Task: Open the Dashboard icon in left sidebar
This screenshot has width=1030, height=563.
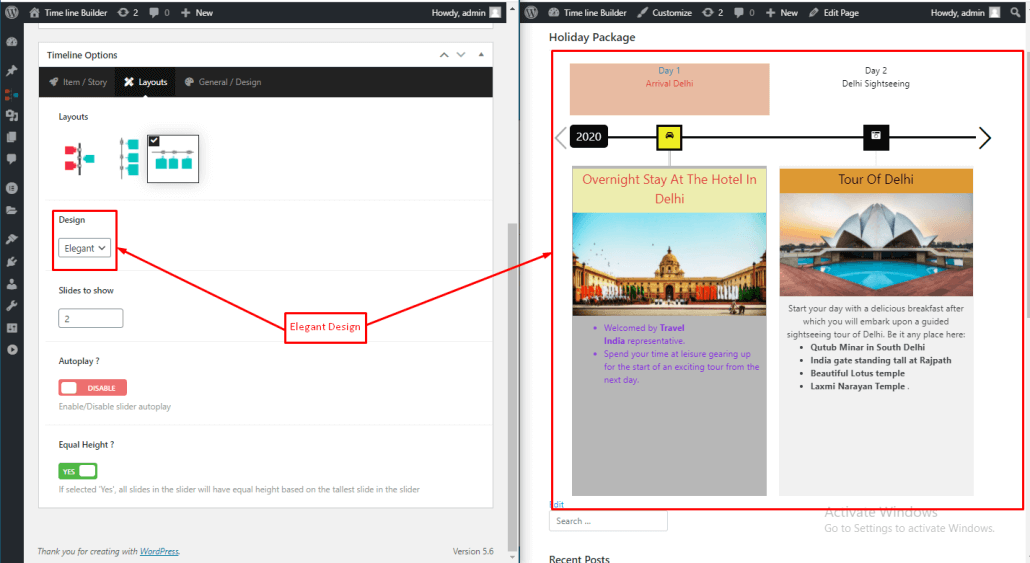Action: coord(11,43)
